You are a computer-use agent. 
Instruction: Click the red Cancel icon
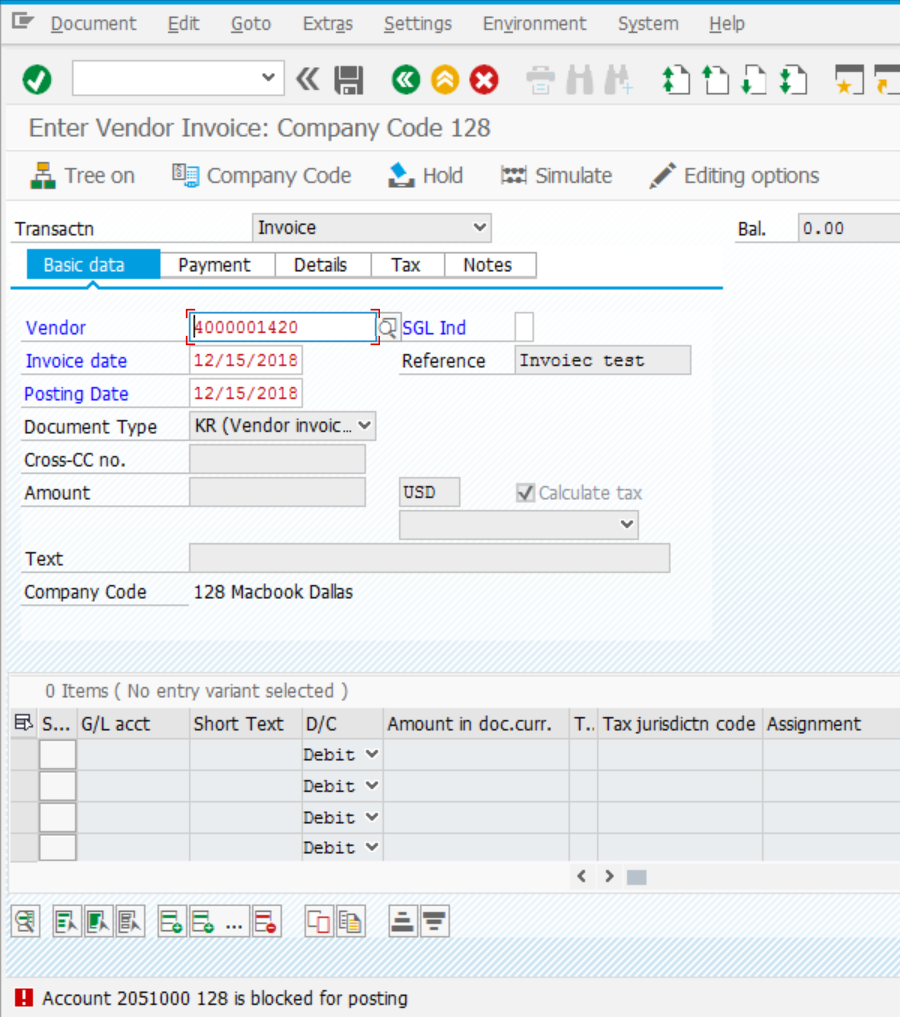pos(484,80)
